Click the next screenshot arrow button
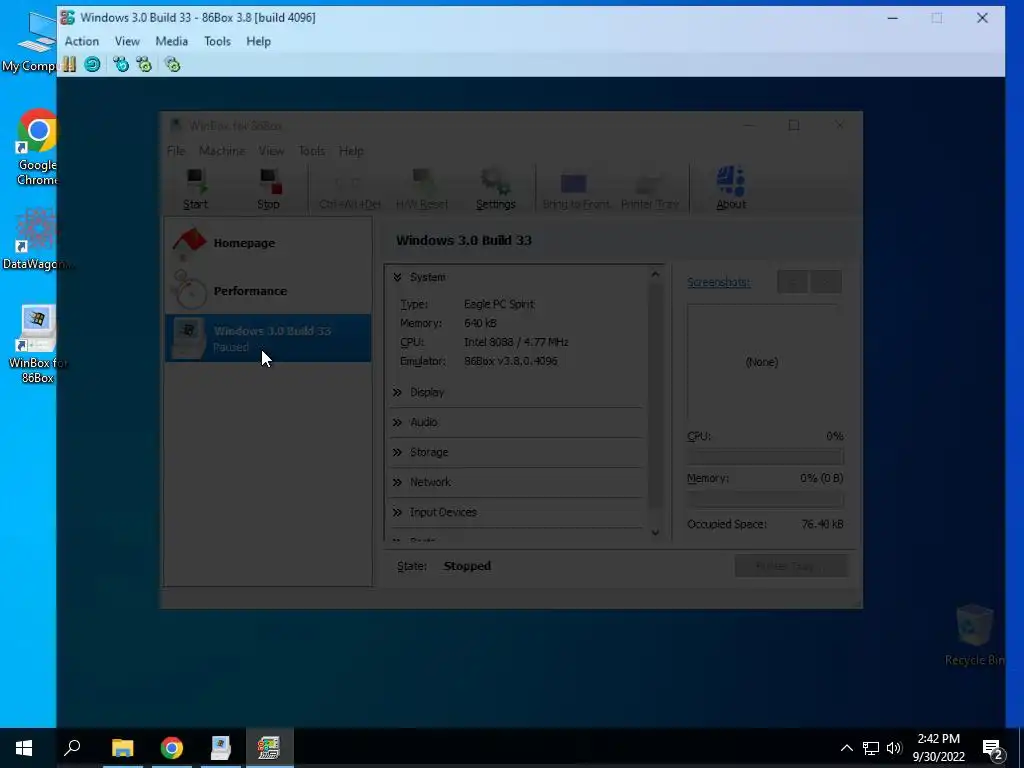Image resolution: width=1024 pixels, height=768 pixels. pos(826,282)
